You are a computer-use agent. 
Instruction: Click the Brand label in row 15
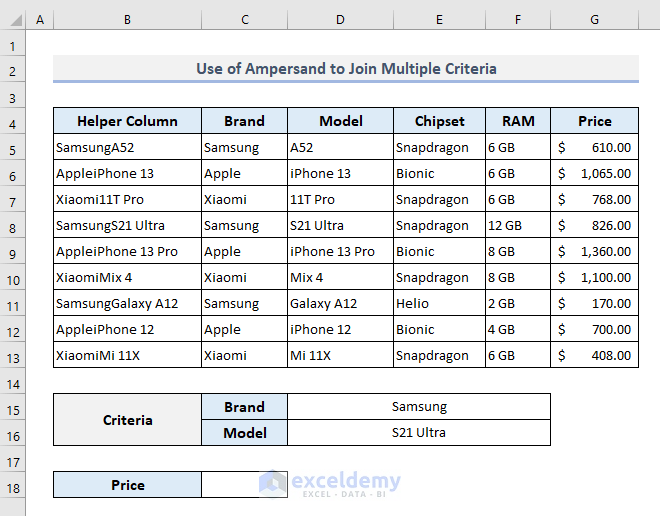pos(245,407)
